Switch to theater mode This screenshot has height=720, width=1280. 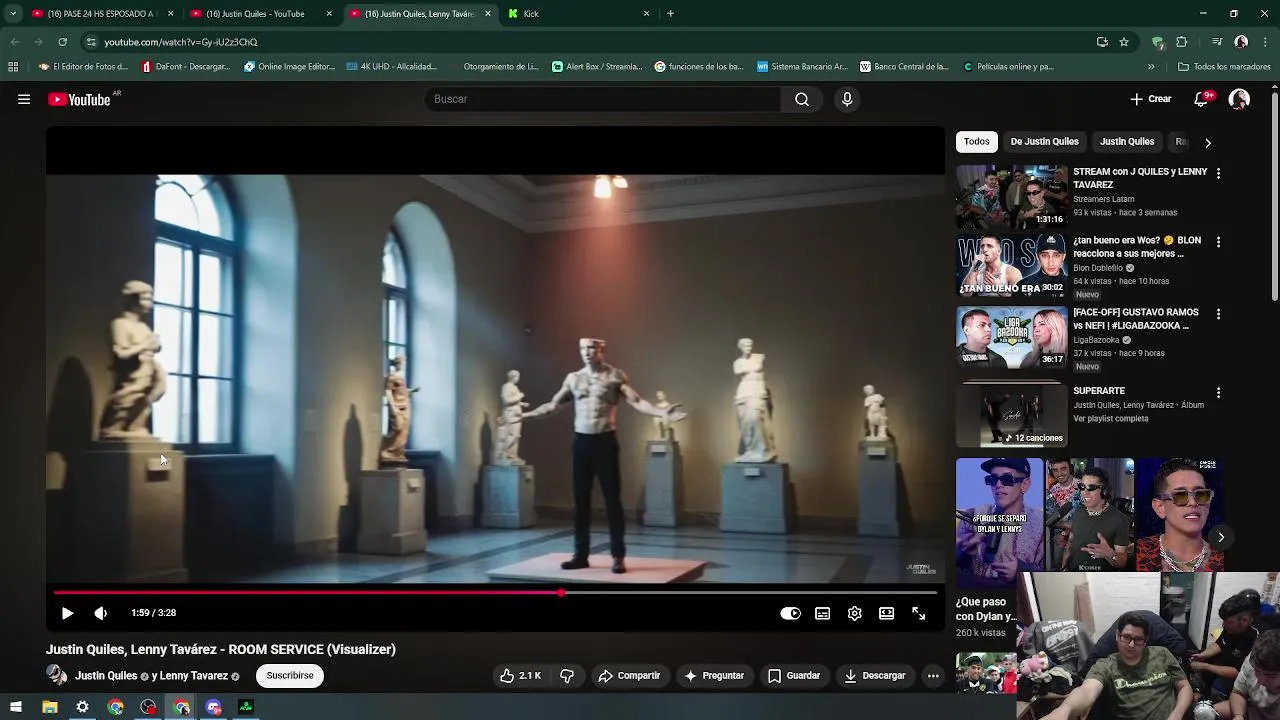pyautogui.click(x=886, y=613)
